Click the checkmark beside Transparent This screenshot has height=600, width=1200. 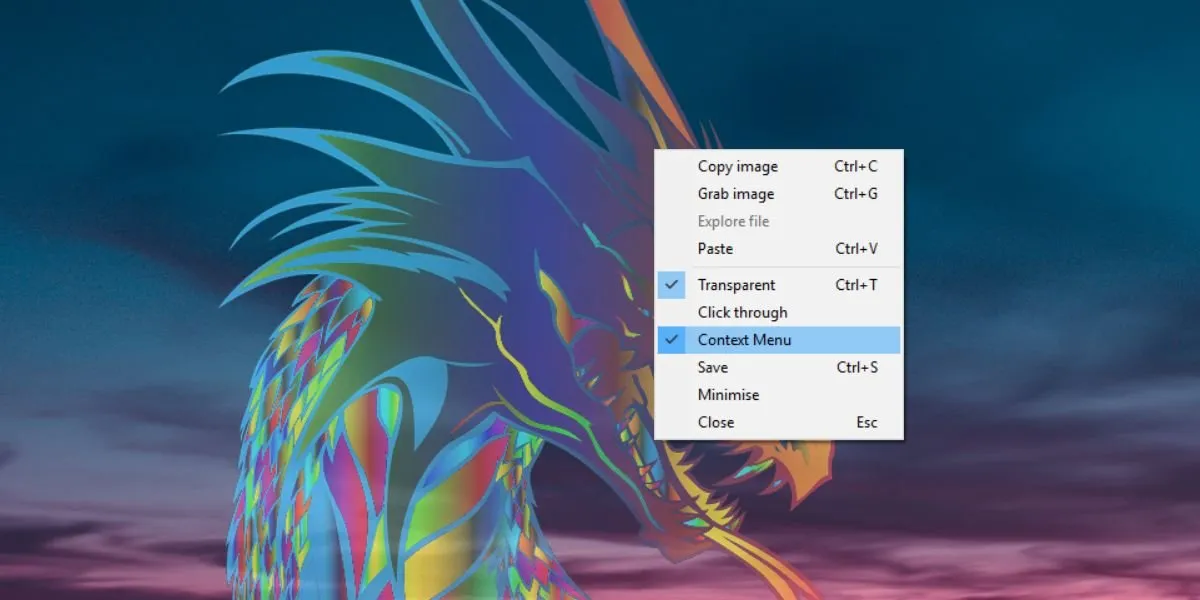pos(672,285)
